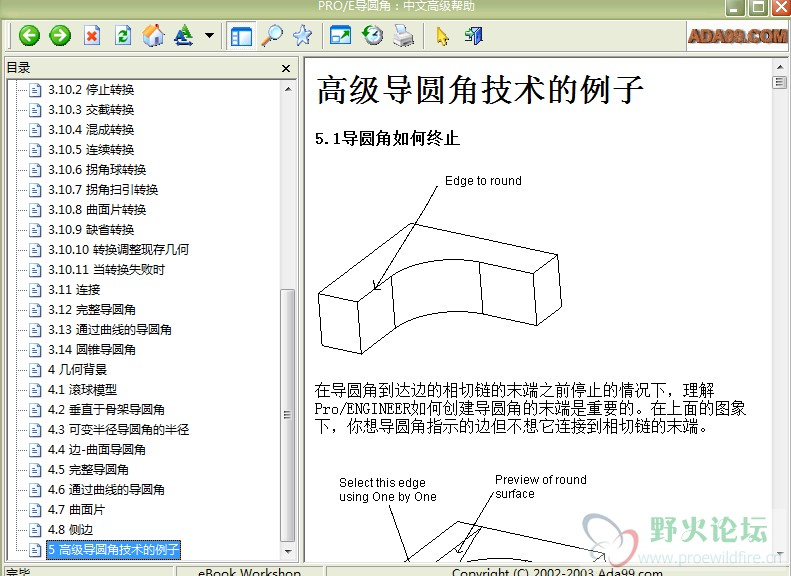Open topic 3.10.2 停止转换

91,90
